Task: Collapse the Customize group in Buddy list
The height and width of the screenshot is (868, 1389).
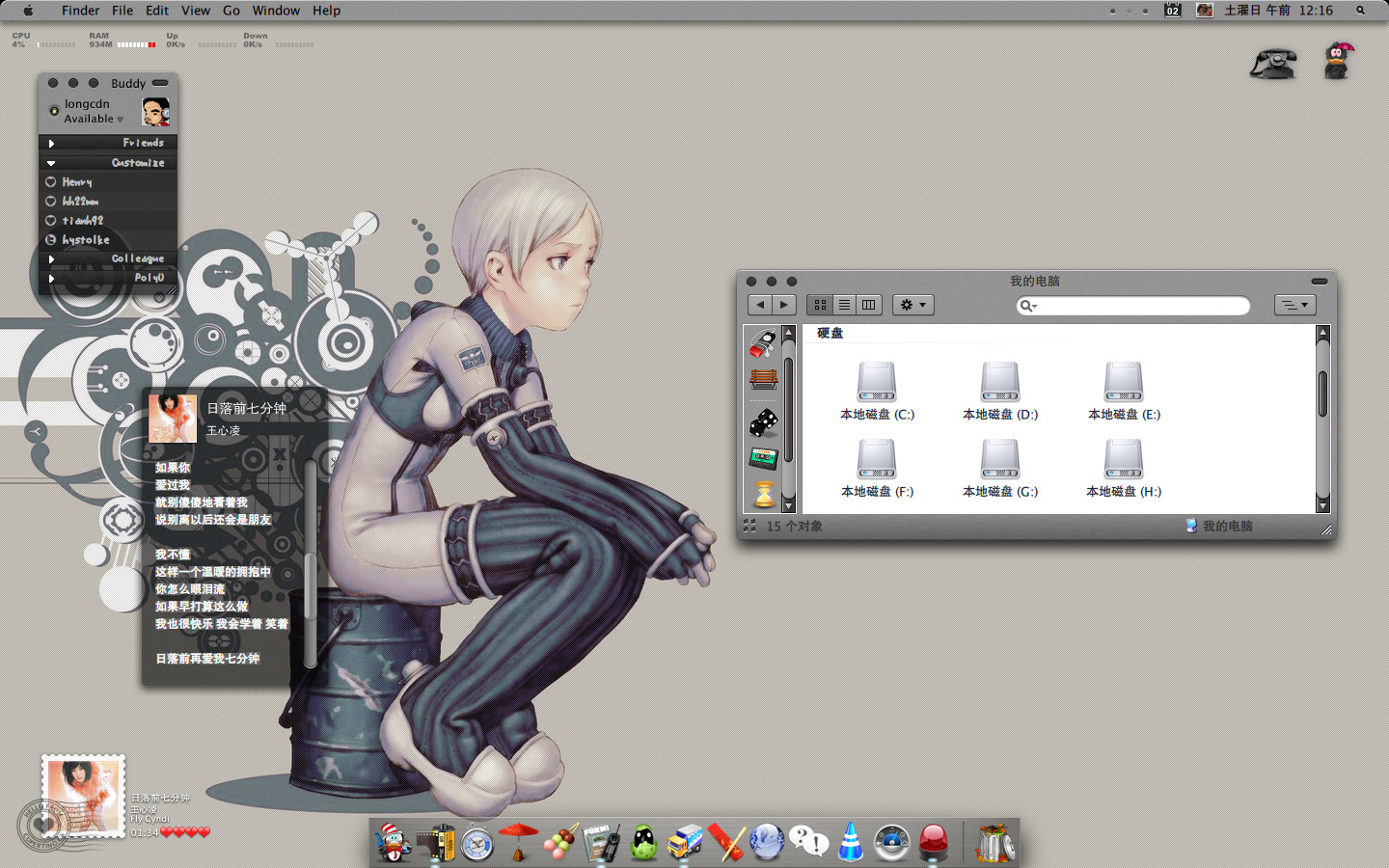Action: (x=51, y=163)
